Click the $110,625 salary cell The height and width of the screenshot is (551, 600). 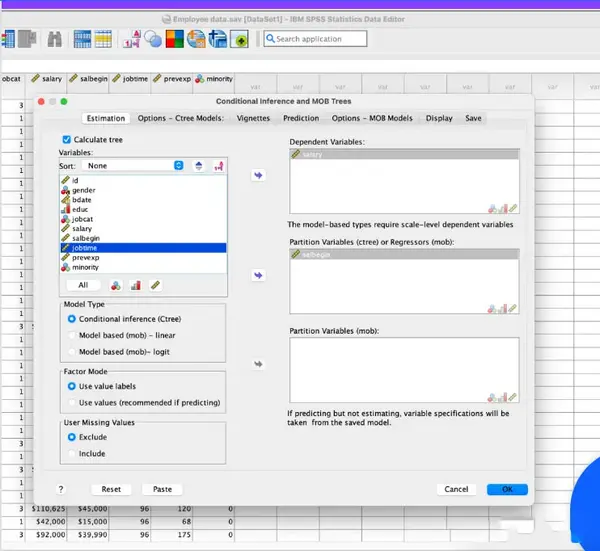click(46, 509)
